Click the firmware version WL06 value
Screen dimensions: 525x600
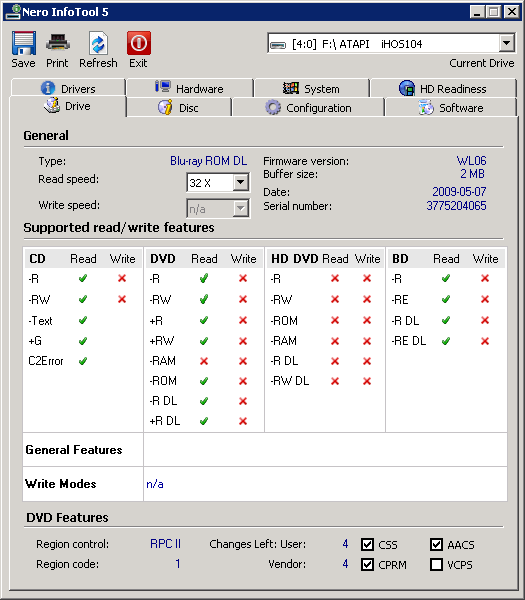coord(471,161)
